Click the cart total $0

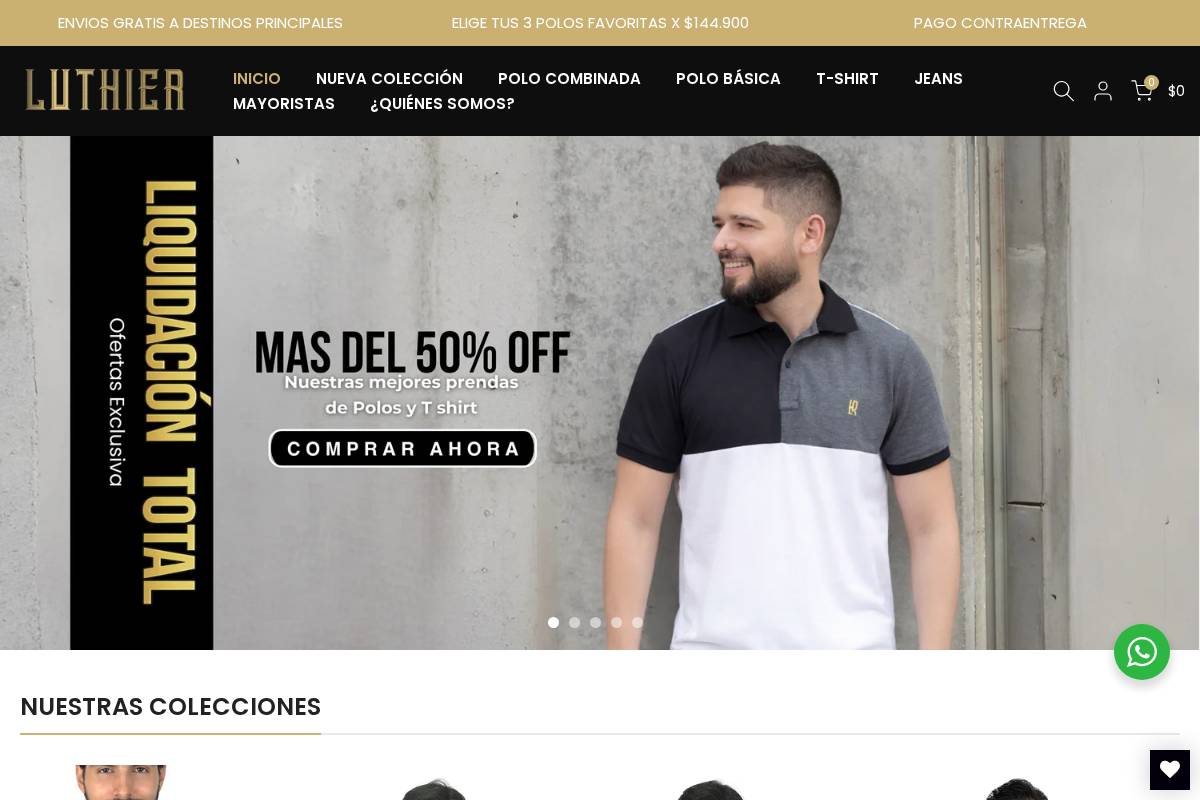tap(1176, 91)
